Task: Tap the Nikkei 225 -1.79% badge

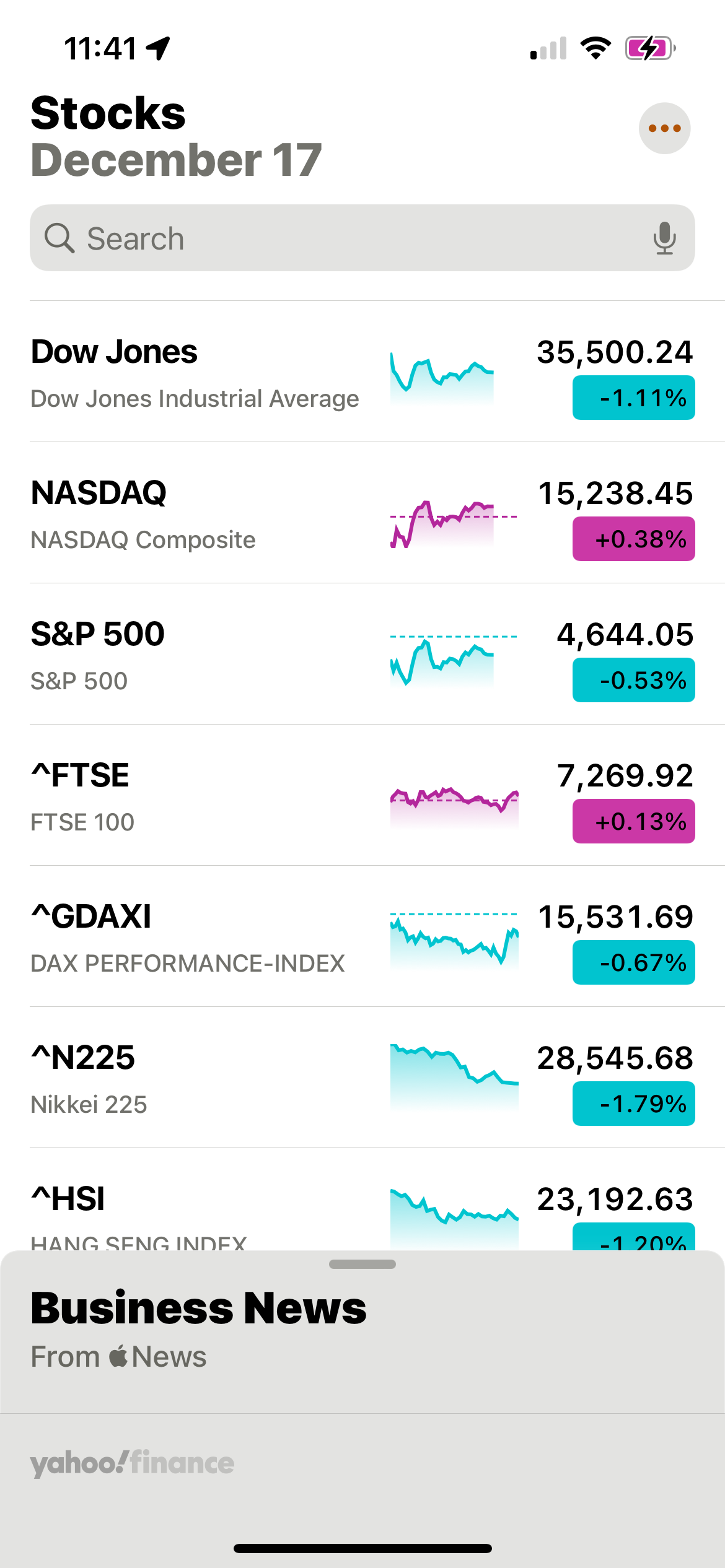Action: pos(633,1104)
